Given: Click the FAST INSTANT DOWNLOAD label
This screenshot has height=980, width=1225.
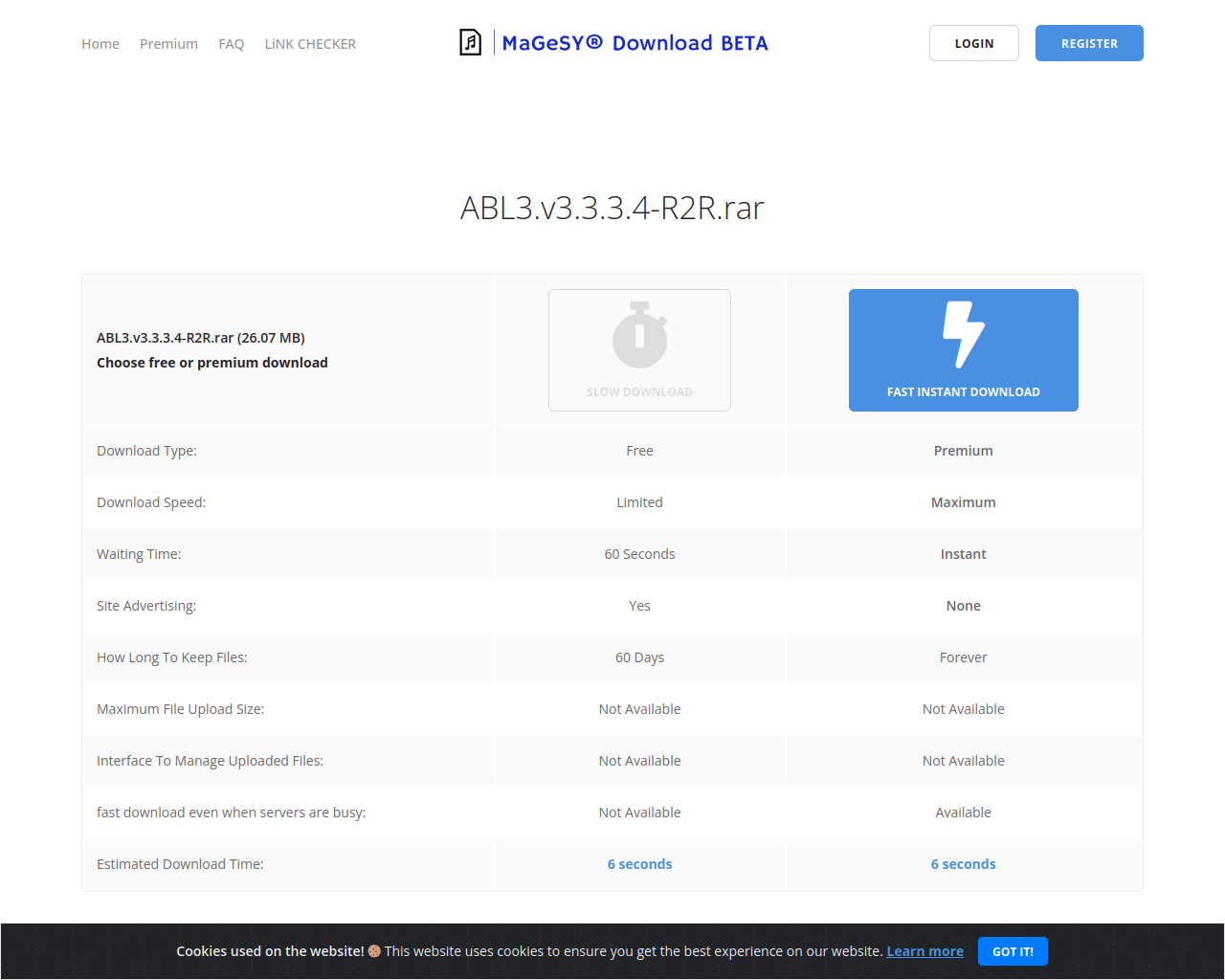Looking at the screenshot, I should pyautogui.click(x=964, y=392).
